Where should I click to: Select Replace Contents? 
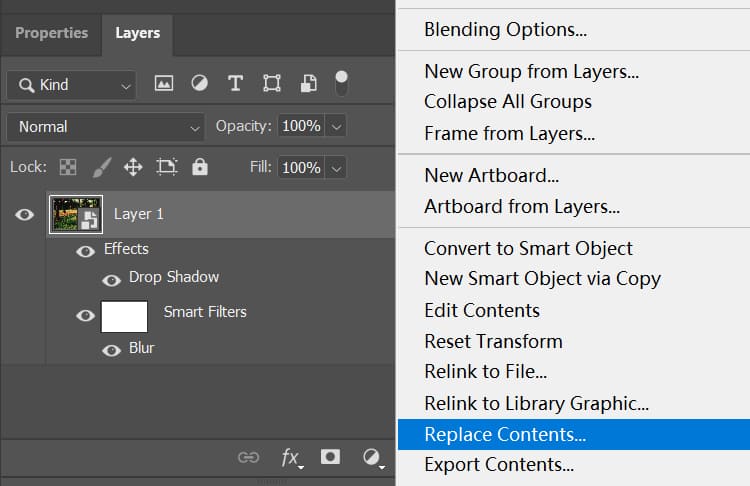574,435
